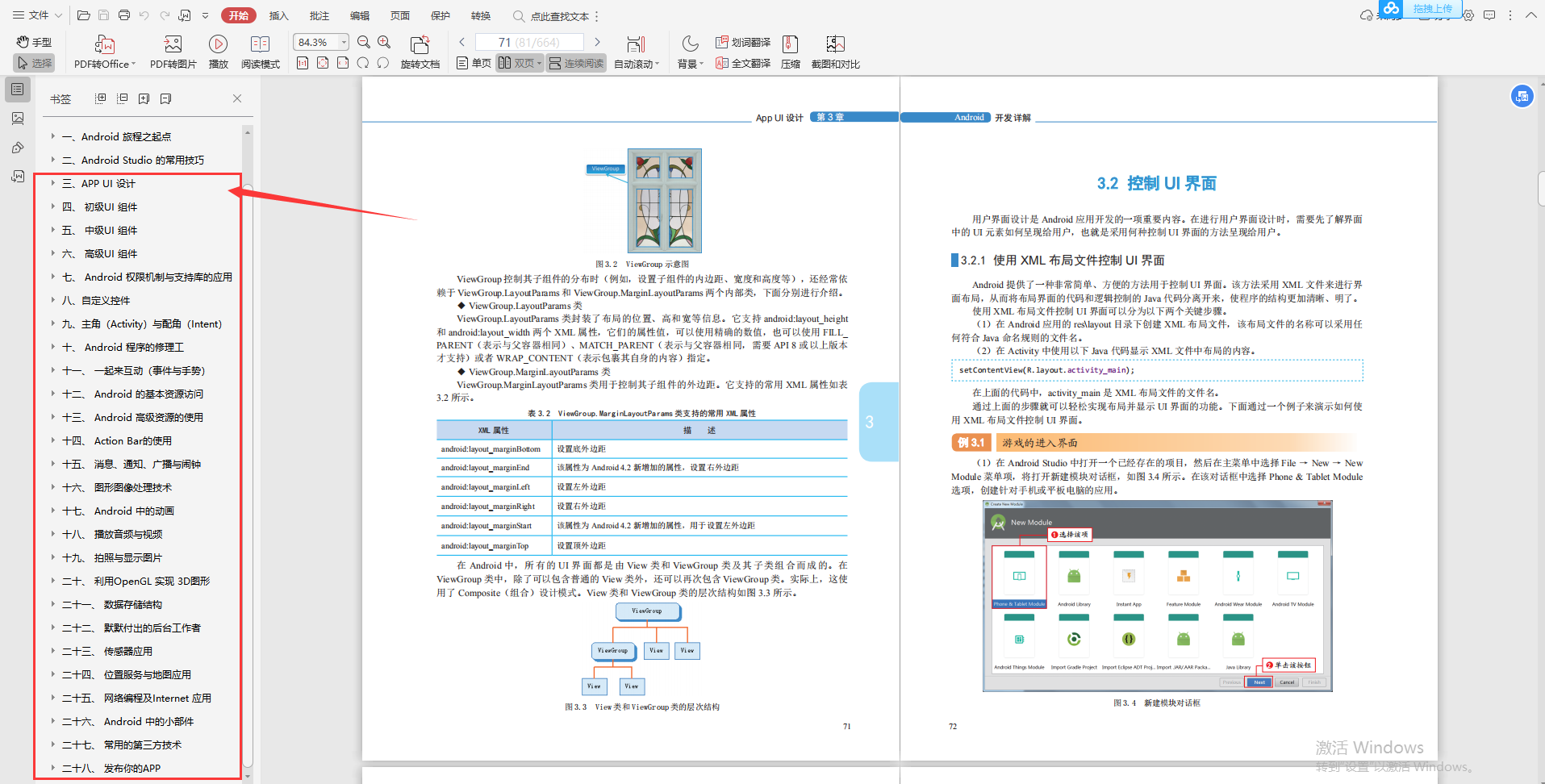Start slideshow with 播放 button
This screenshot has width=1545, height=784.
click(218, 52)
